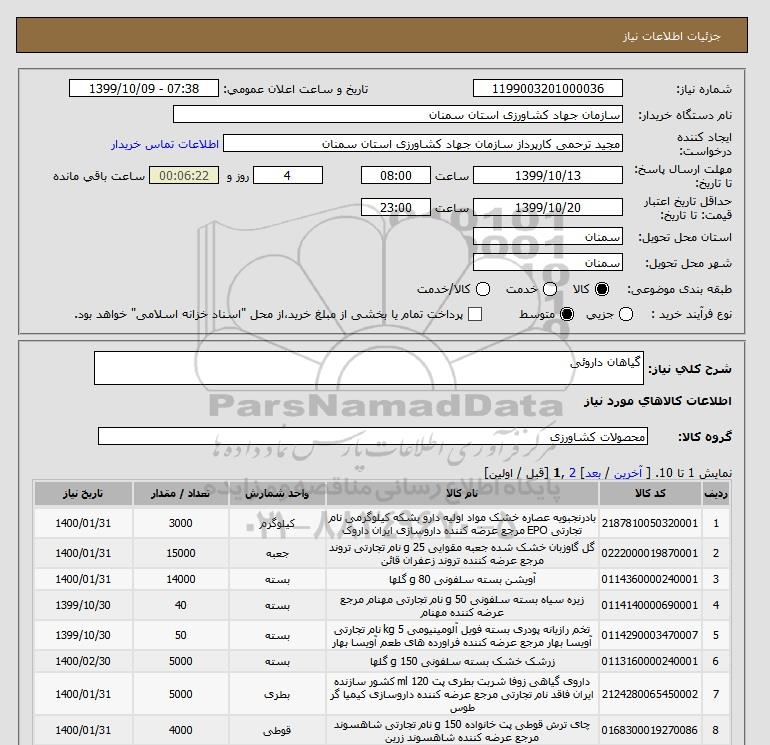Click the unit جعبه in row 2
The height and width of the screenshot is (745, 770).
[x=277, y=553]
